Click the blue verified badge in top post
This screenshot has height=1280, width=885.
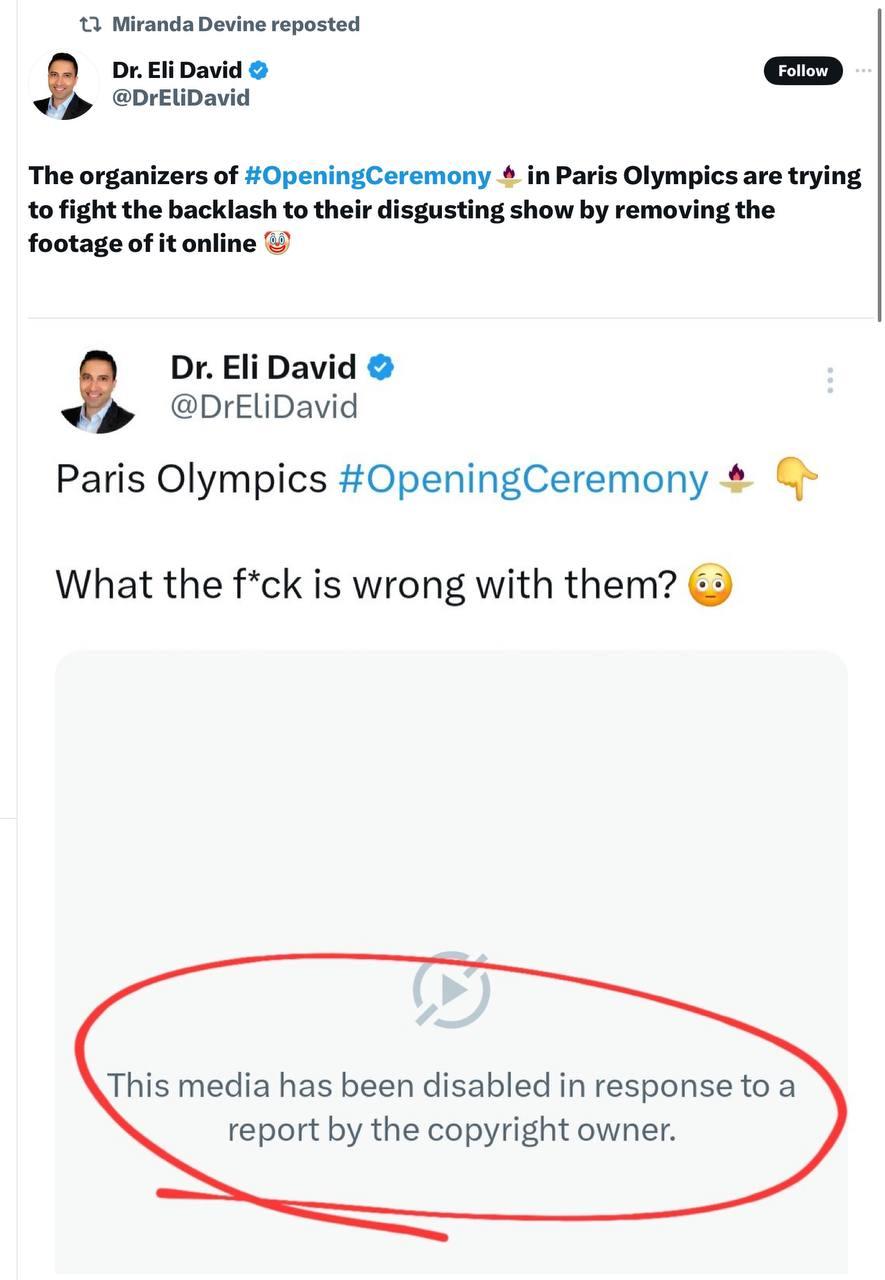click(x=258, y=70)
